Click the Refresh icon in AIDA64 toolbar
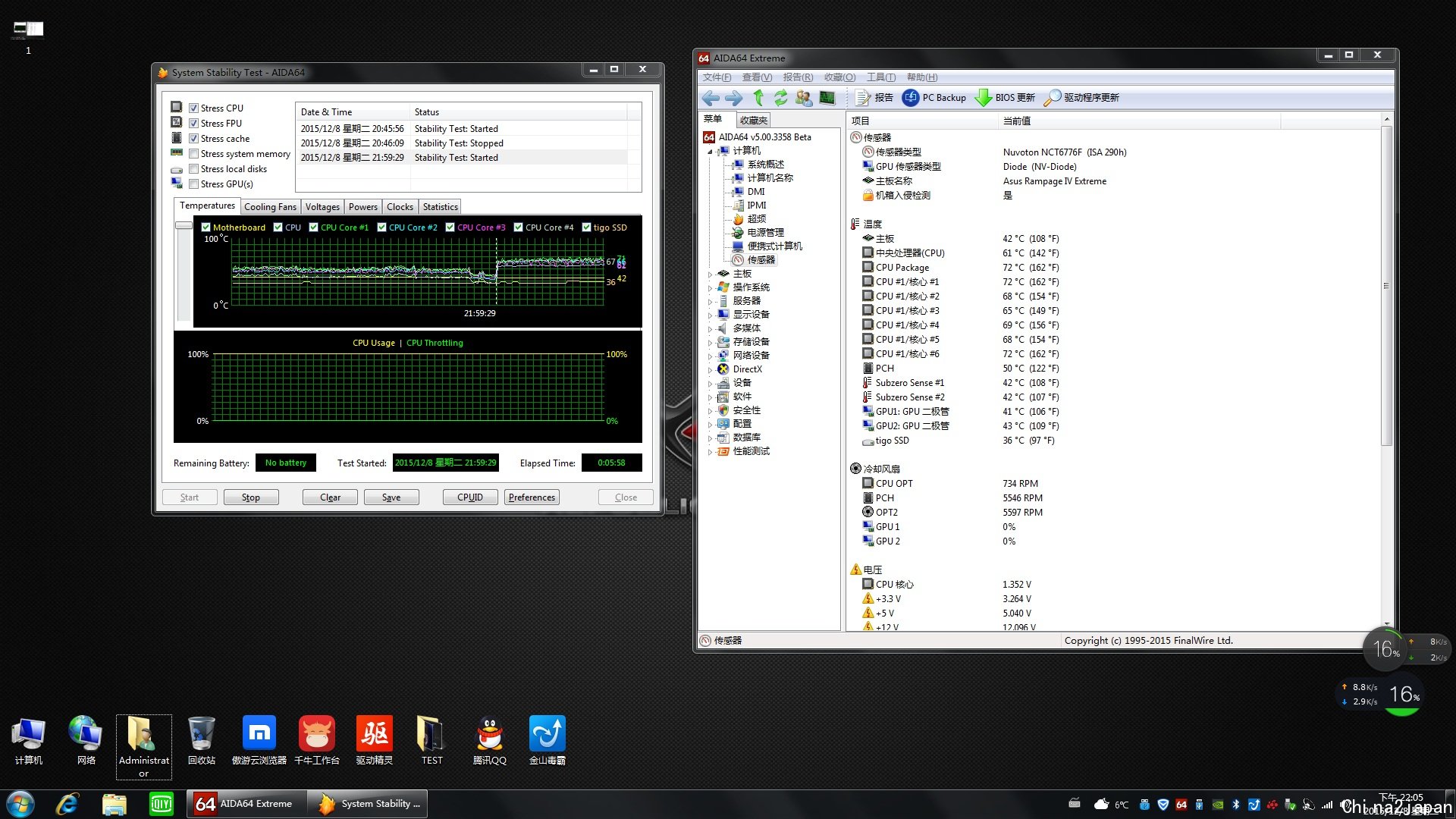This screenshot has width=1456, height=819. point(780,98)
